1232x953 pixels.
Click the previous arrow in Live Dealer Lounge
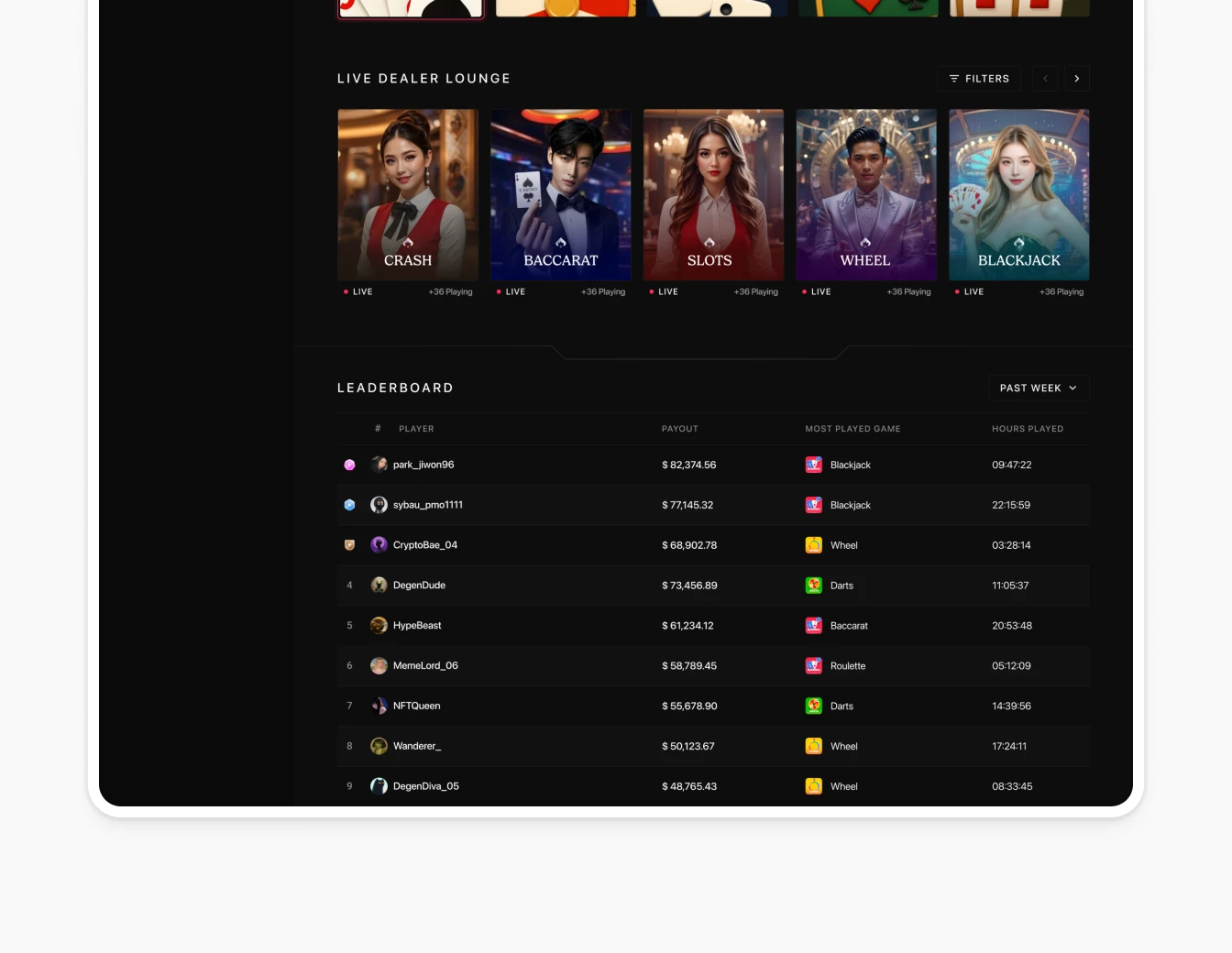1045,79
